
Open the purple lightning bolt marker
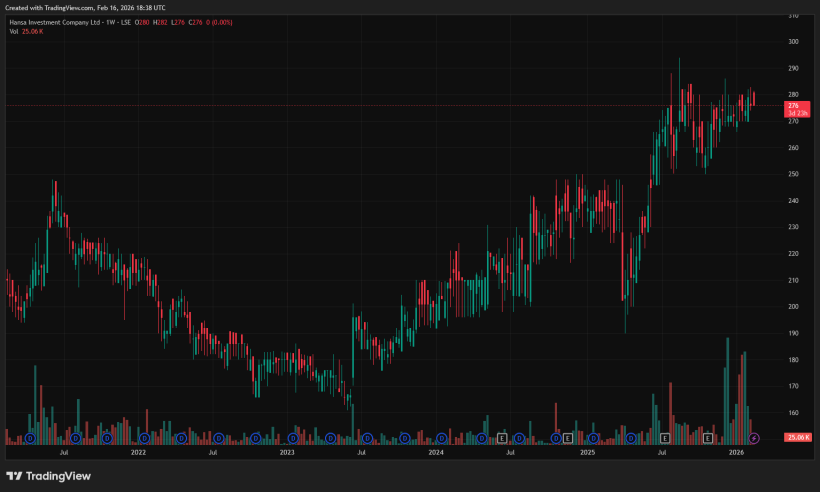[754, 438]
